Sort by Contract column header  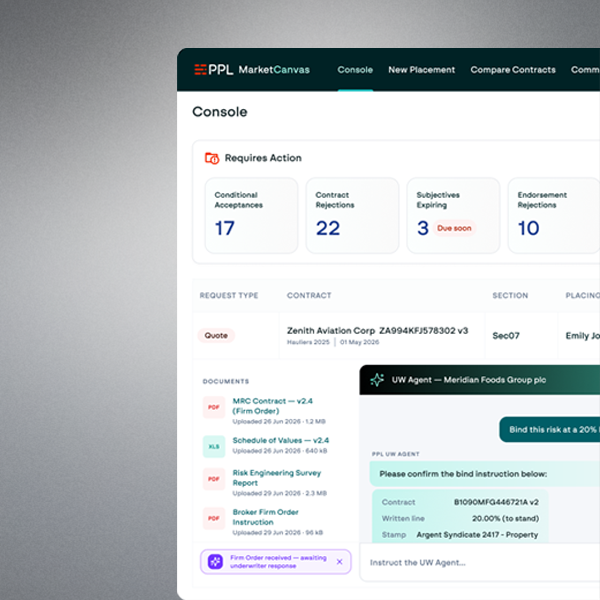pyautogui.click(x=309, y=295)
